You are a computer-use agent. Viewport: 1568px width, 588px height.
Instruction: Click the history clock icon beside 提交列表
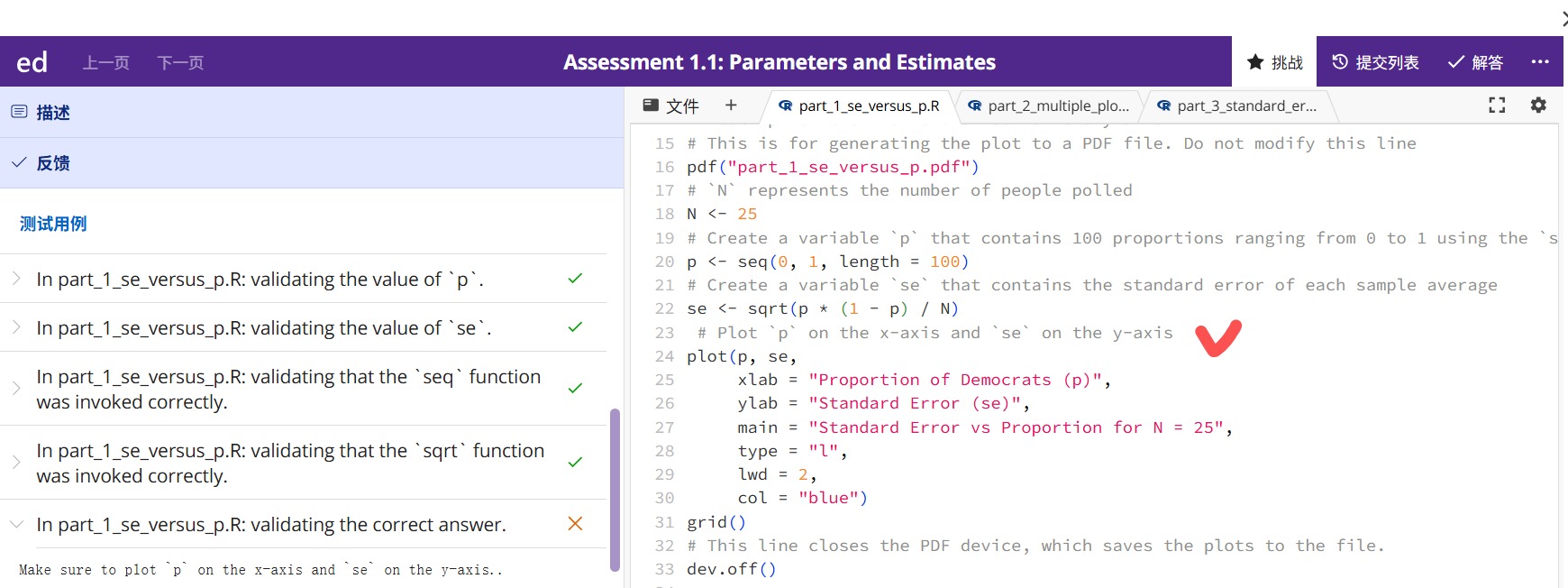coord(1340,61)
